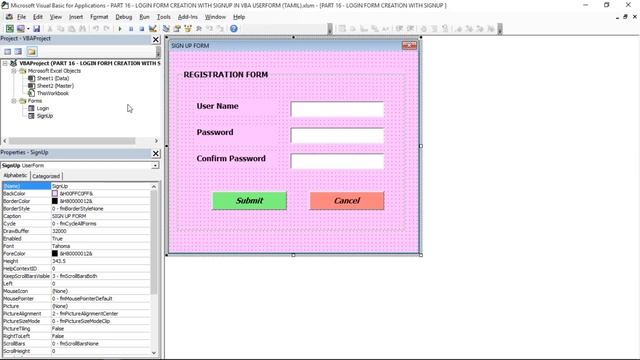Click the BorderColor black color swatch
This screenshot has width=640, height=360.
tap(55, 201)
